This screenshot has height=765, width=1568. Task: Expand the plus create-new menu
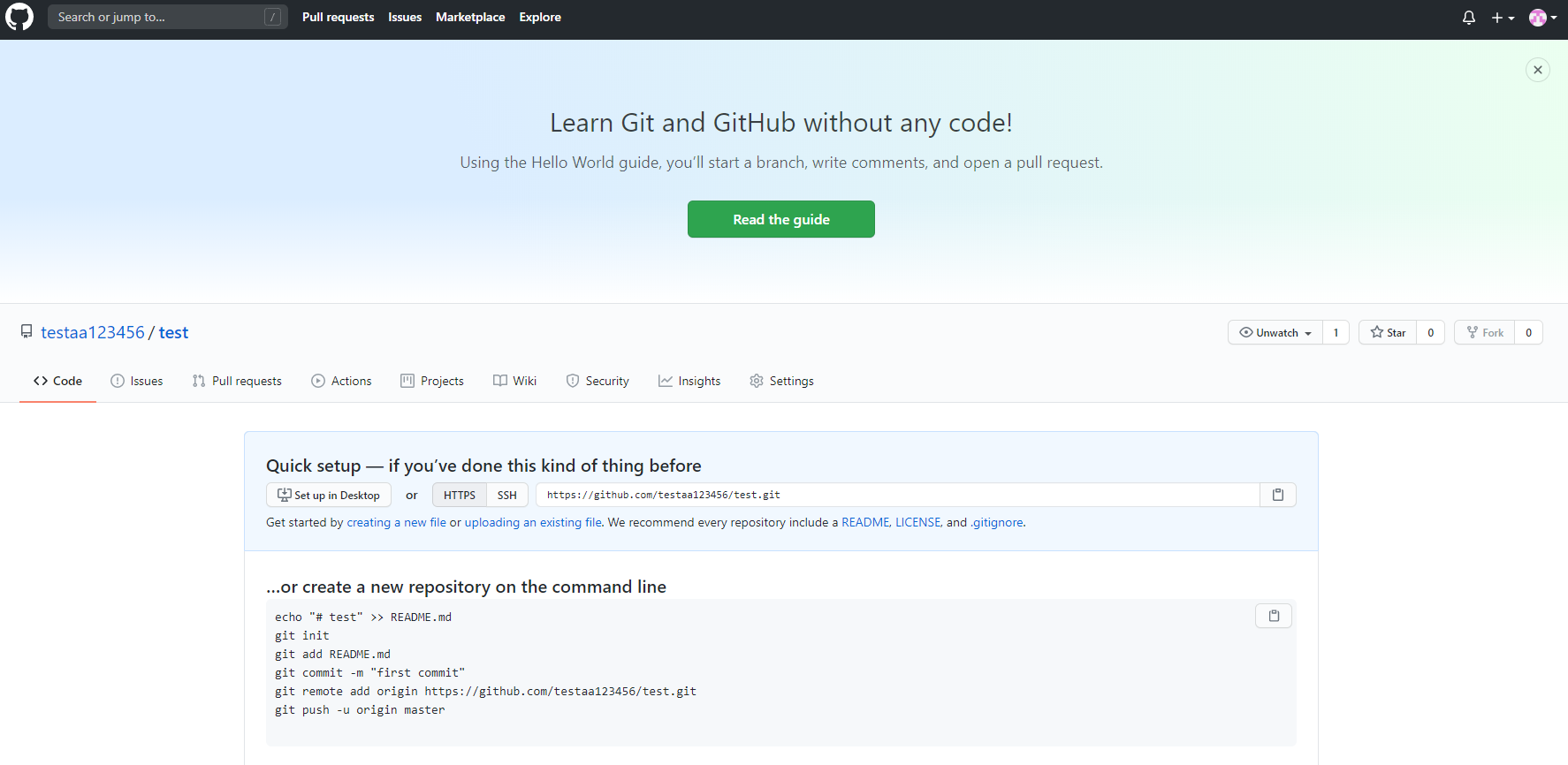tap(1503, 18)
